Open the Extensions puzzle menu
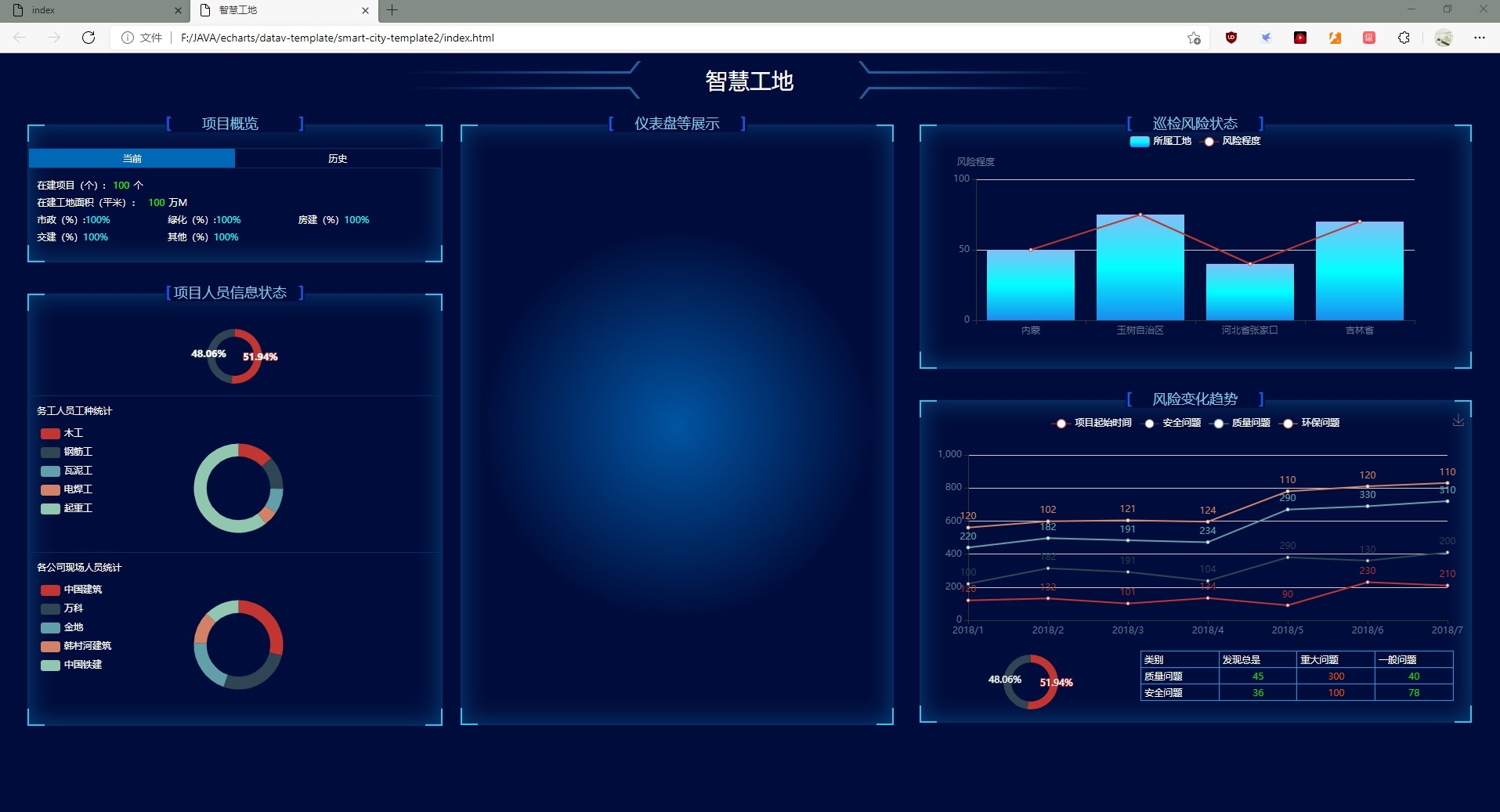This screenshot has height=812, width=1500. tap(1404, 38)
